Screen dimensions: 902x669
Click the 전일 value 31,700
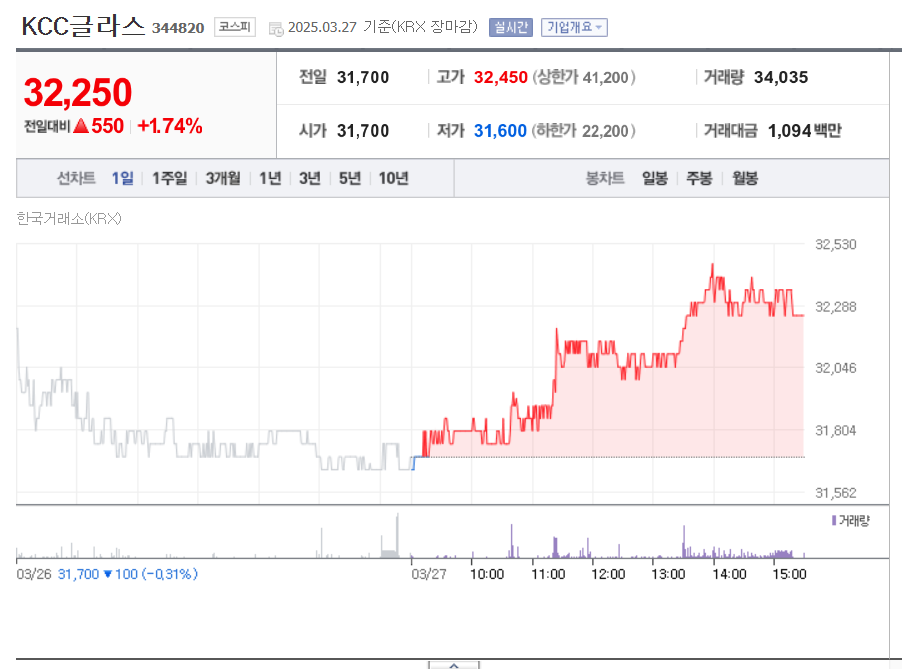point(363,77)
